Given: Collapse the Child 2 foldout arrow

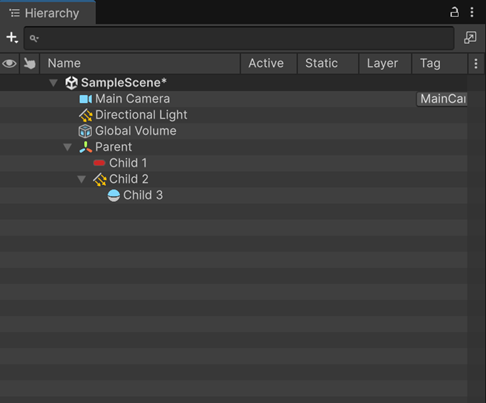Looking at the screenshot, I should coord(82,179).
